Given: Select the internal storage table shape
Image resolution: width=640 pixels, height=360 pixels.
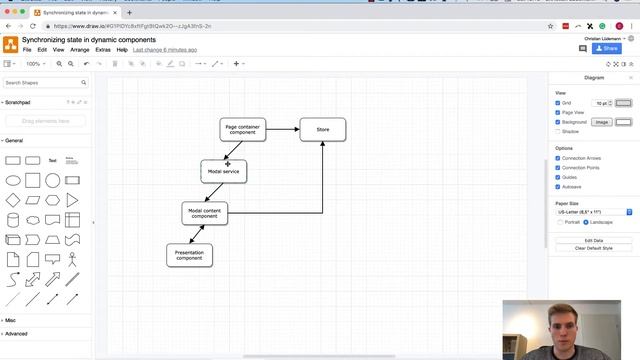Looking at the screenshot, I should [x=72, y=220].
